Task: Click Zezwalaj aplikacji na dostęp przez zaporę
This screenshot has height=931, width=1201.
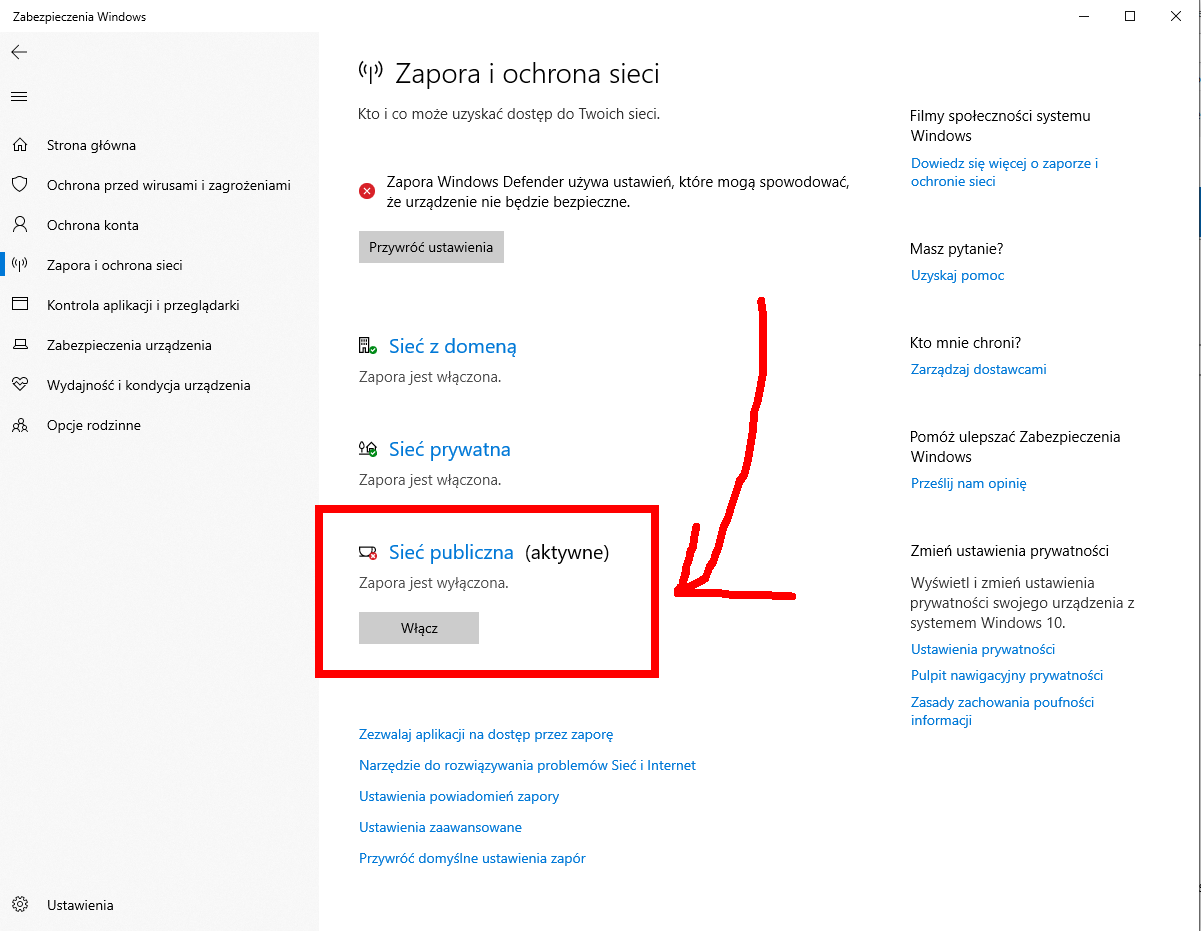Action: click(x=486, y=734)
